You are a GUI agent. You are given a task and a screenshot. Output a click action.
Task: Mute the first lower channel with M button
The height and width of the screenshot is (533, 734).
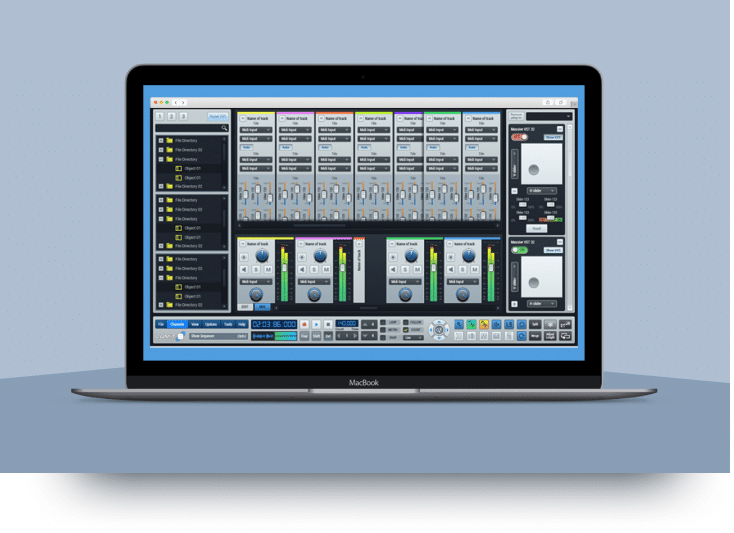(267, 269)
